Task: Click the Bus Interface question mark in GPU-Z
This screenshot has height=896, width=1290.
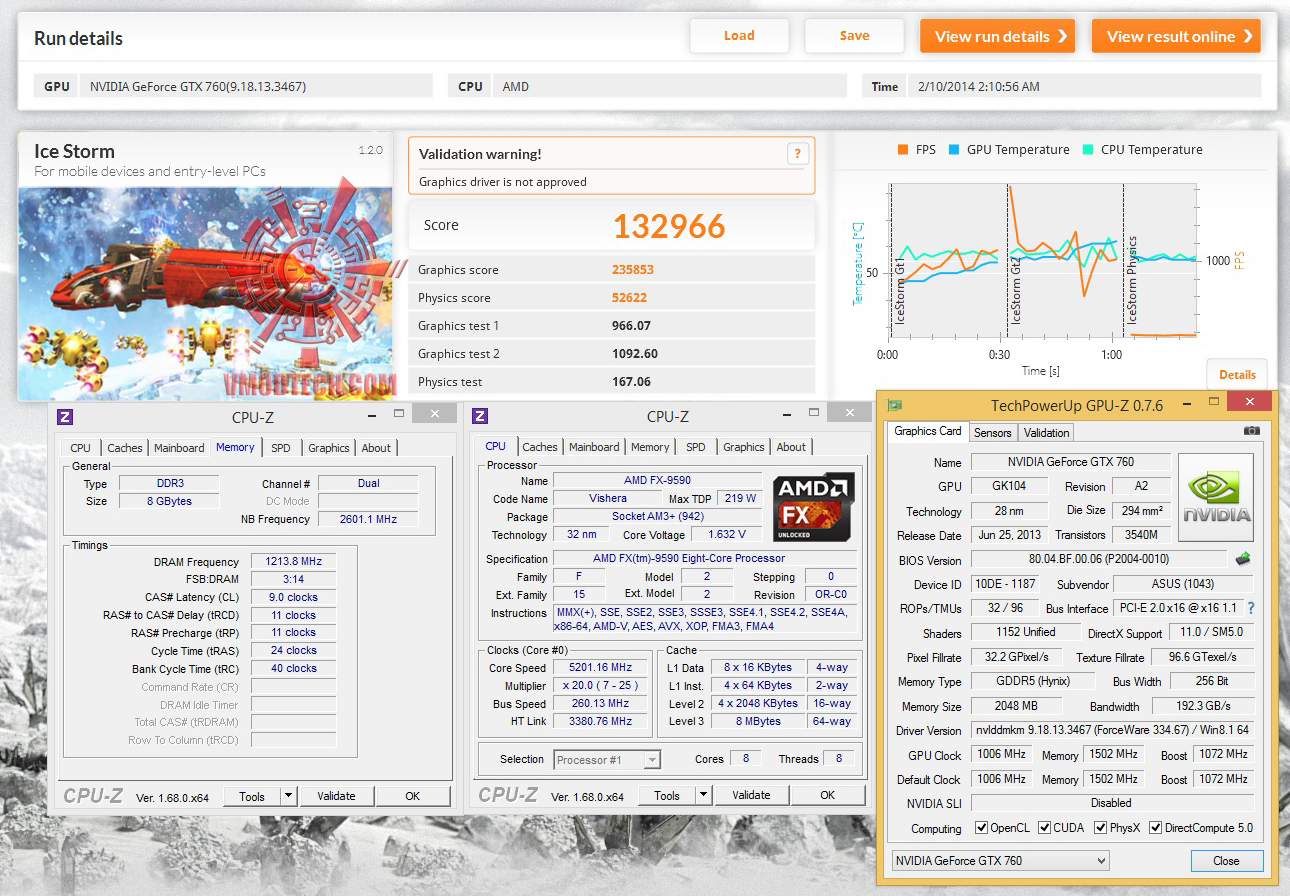Action: (1250, 608)
